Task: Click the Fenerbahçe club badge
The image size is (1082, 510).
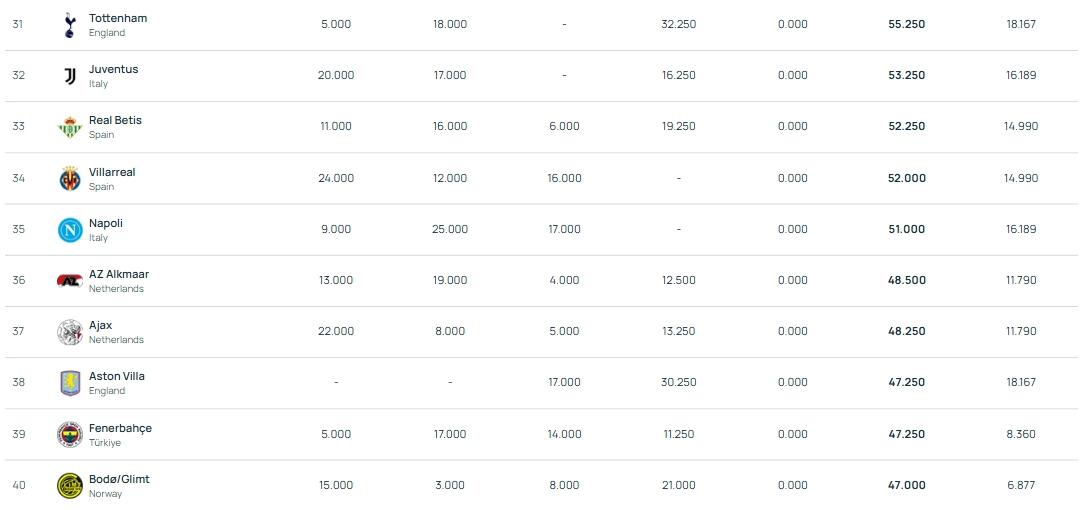Action: pyautogui.click(x=69, y=434)
